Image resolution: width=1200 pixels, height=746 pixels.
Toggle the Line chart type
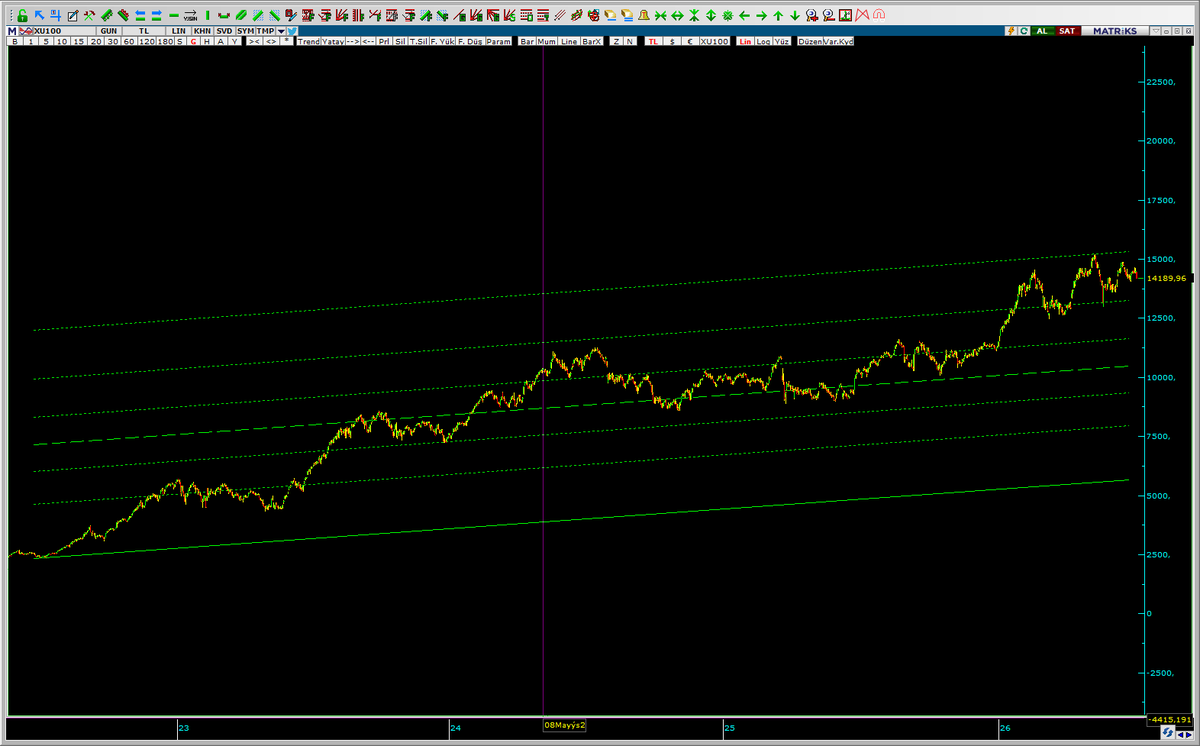click(569, 42)
